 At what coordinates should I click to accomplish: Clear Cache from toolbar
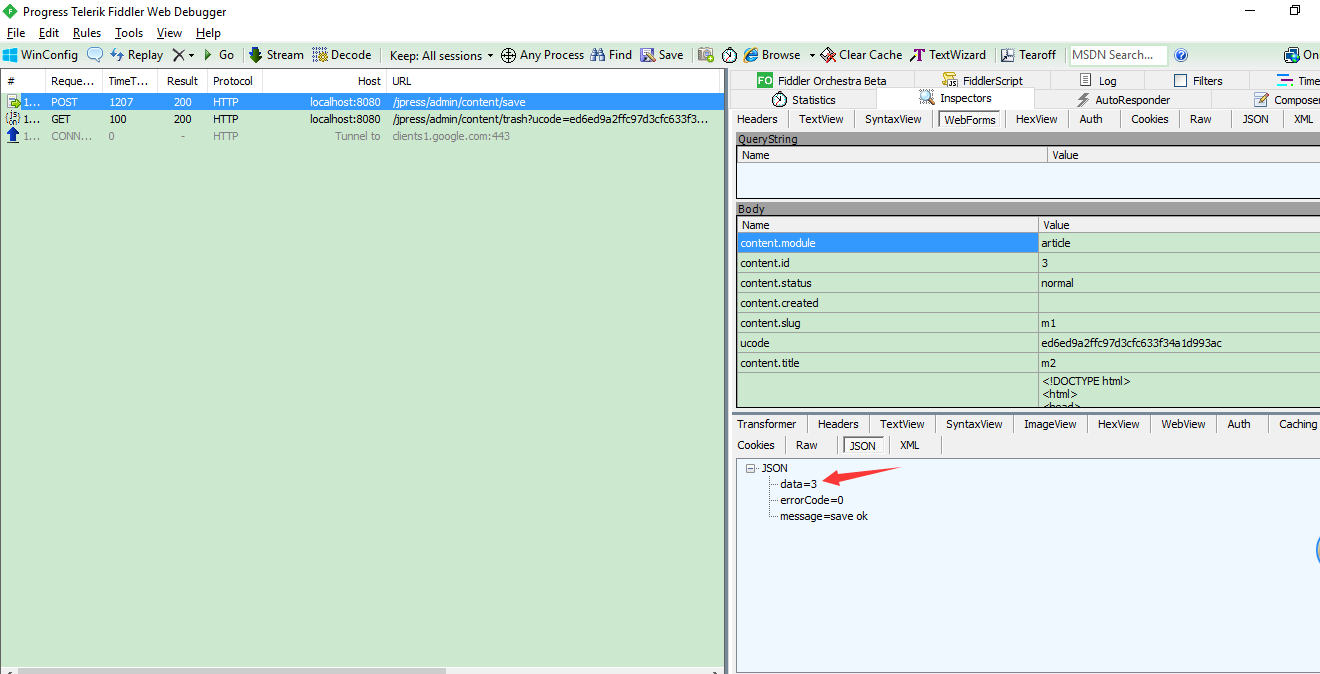point(861,55)
